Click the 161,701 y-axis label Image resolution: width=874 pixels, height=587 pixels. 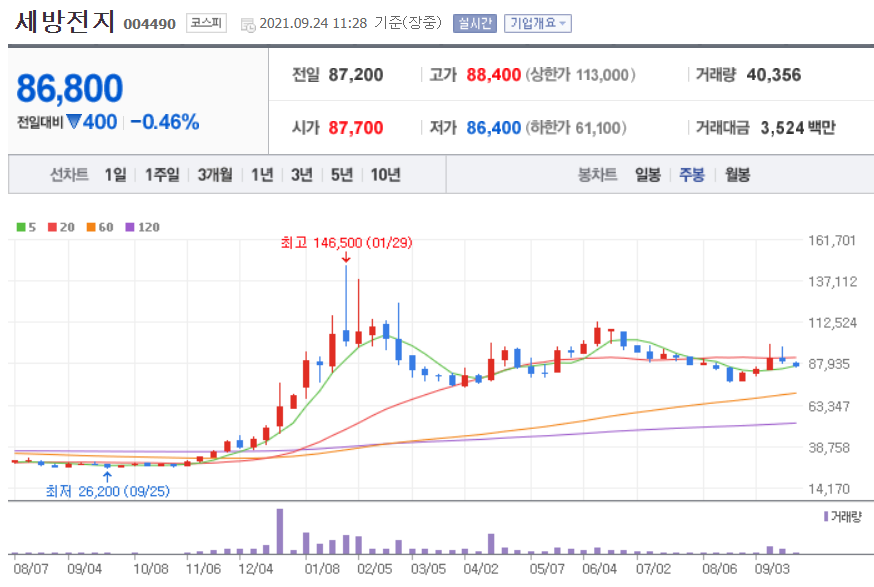832,240
